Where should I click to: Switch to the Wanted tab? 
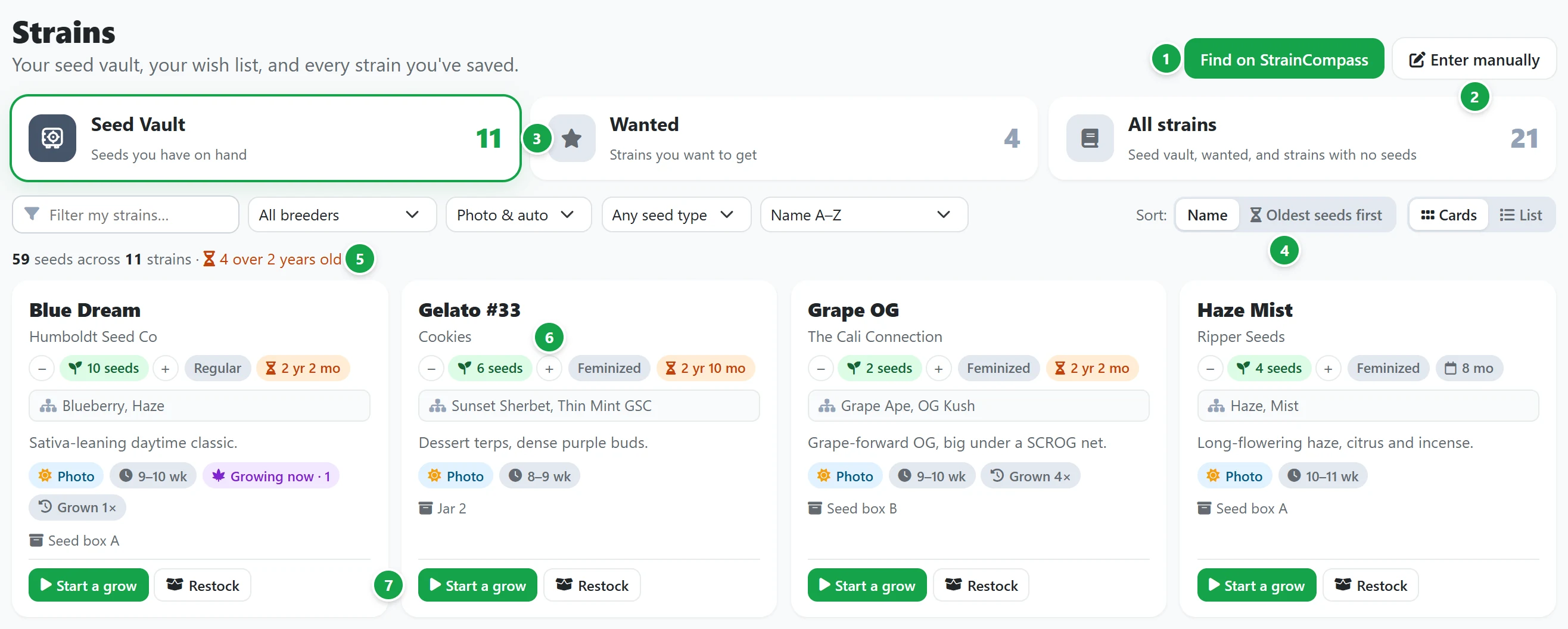tap(783, 138)
